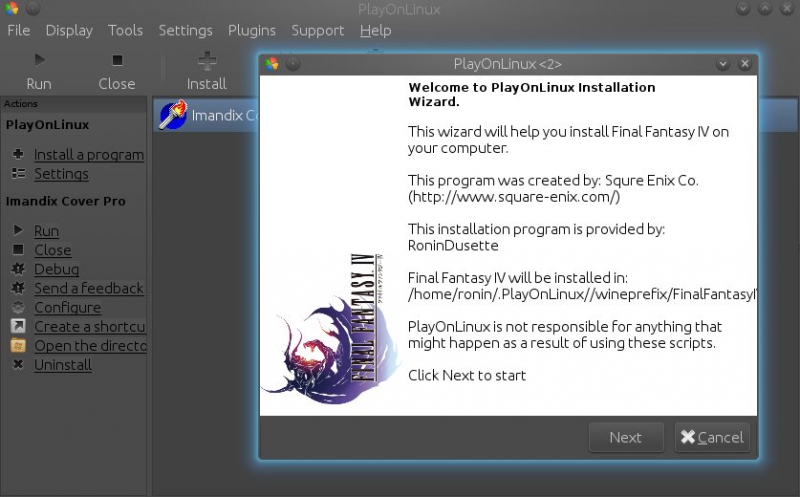800x497 pixels.
Task: Click the Send a feedback link
Action: coord(89,288)
